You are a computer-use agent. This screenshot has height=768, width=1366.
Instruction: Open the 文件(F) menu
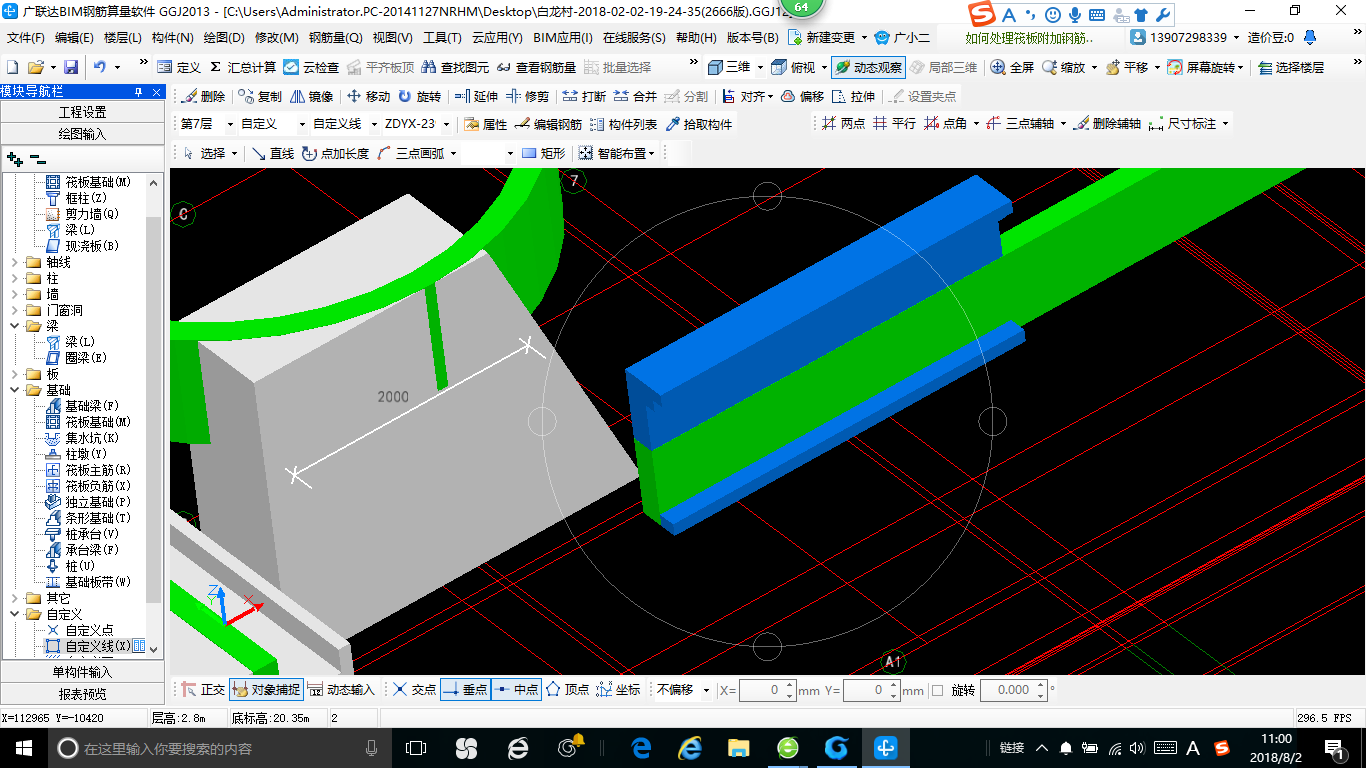point(26,38)
